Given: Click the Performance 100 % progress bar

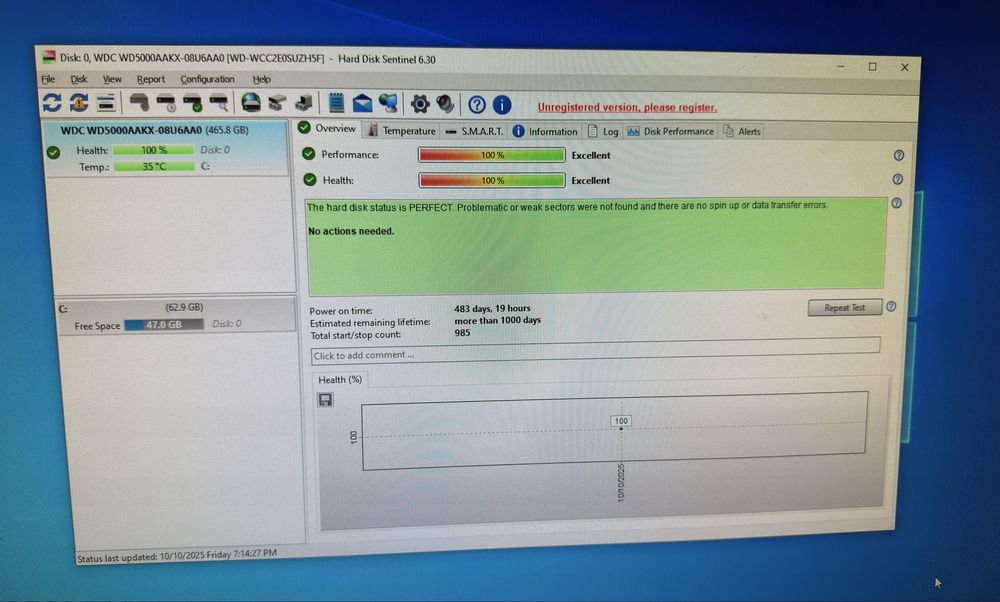Looking at the screenshot, I should [x=492, y=155].
